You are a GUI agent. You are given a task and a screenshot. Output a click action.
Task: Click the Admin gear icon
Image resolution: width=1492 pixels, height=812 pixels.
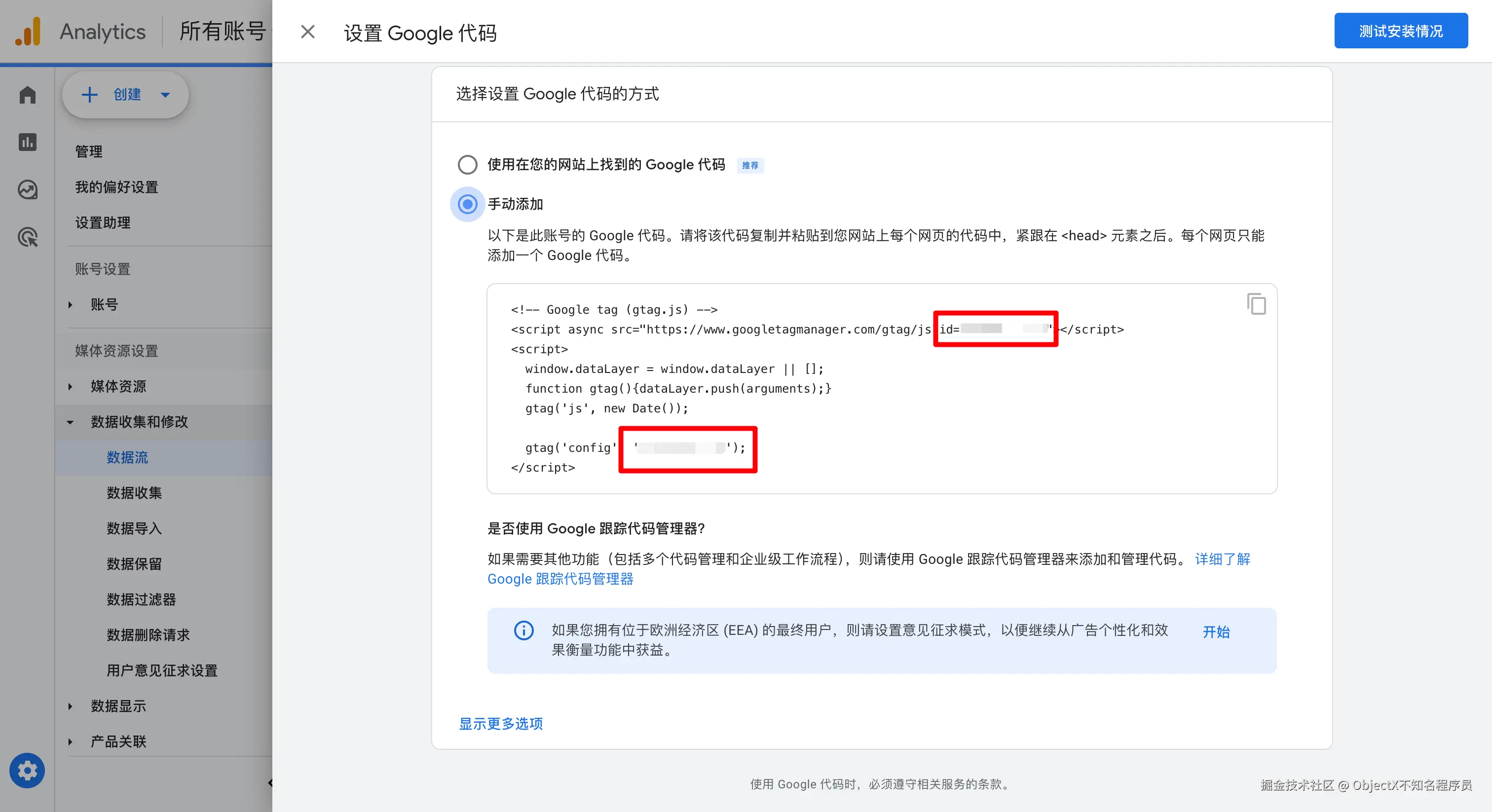click(x=27, y=770)
